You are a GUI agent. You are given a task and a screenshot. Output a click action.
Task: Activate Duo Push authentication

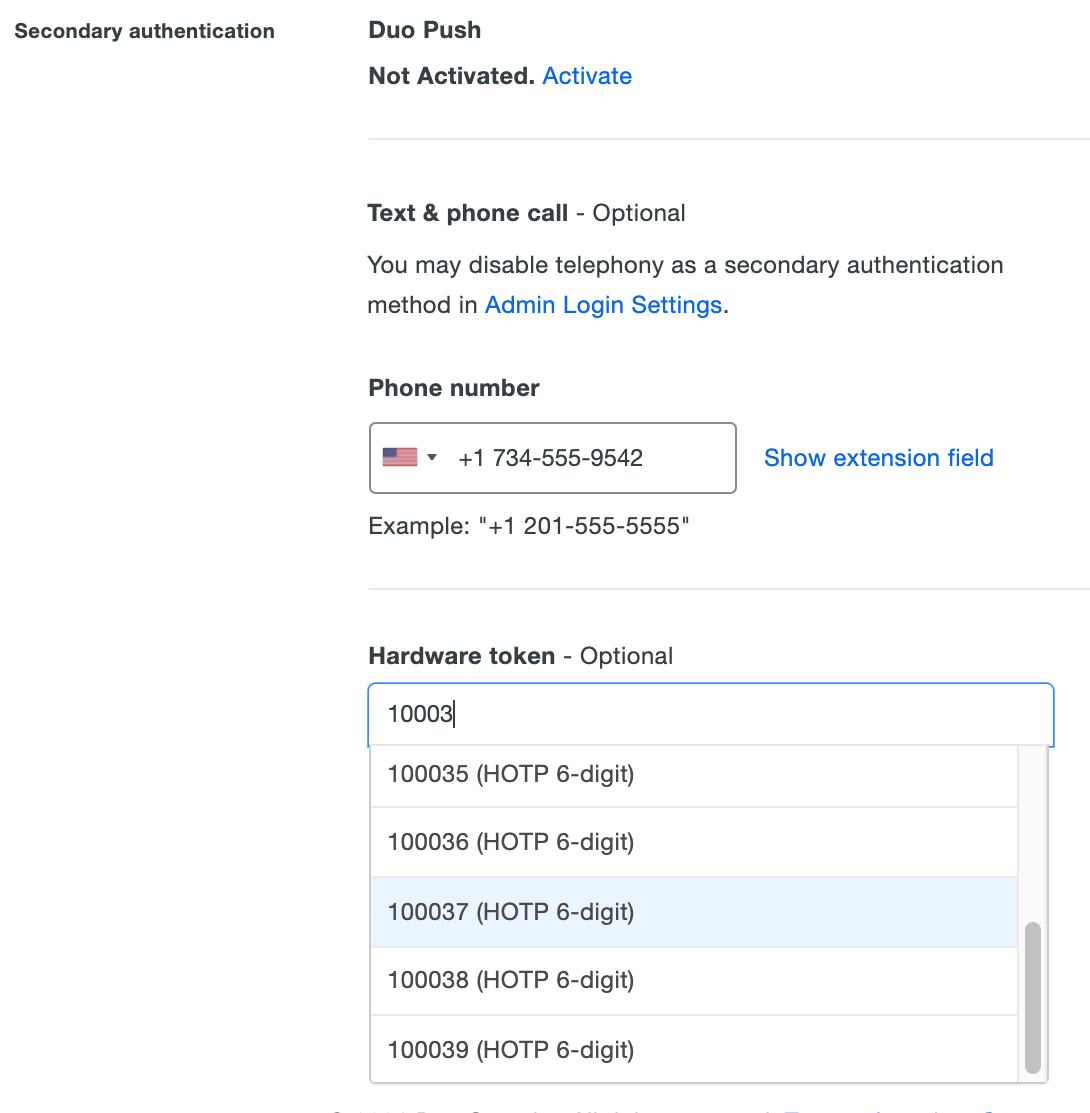[587, 75]
